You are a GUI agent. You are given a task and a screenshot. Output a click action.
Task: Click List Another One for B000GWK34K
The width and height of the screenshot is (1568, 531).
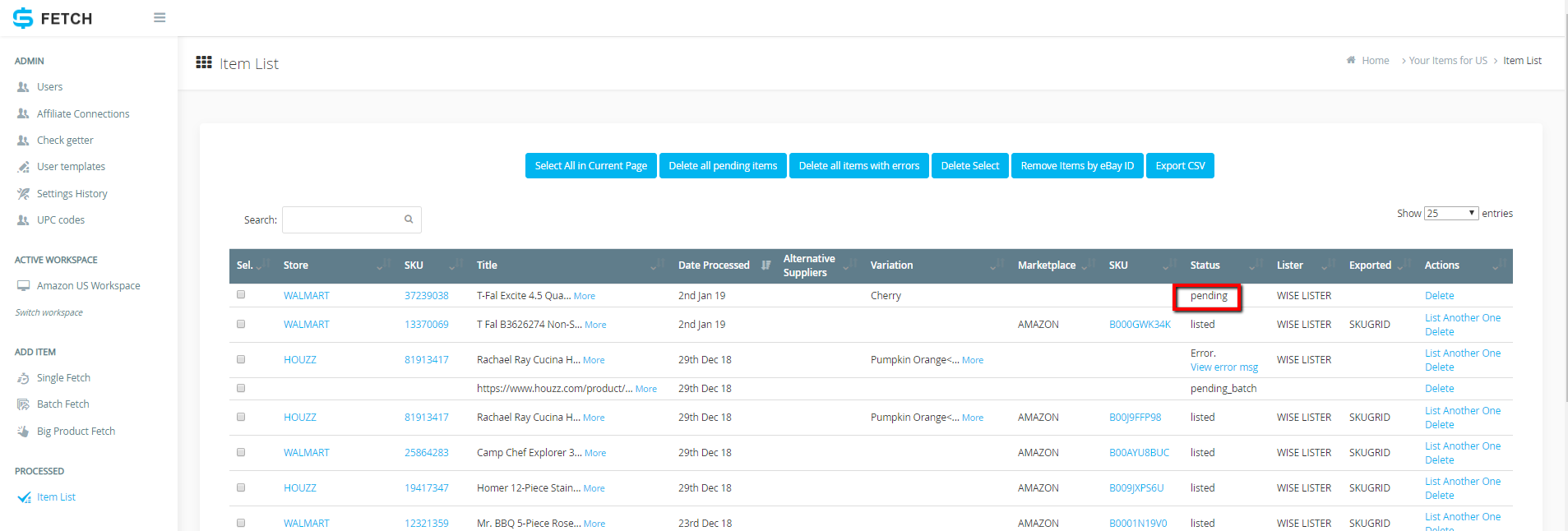[1463, 318]
